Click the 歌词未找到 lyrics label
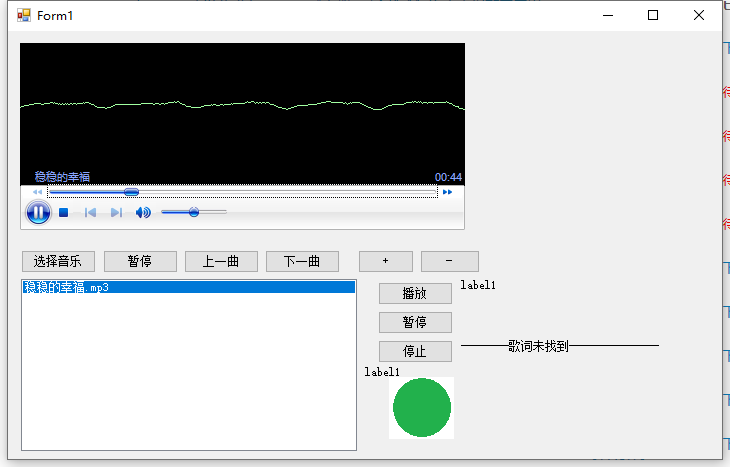730x467 pixels. pos(560,346)
